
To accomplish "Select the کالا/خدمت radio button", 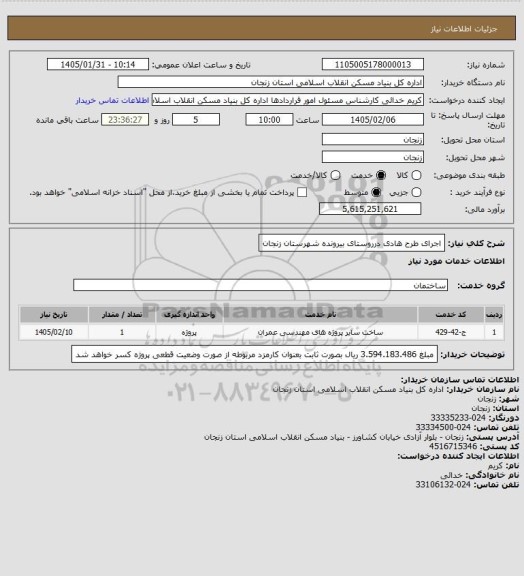I will 335,176.
